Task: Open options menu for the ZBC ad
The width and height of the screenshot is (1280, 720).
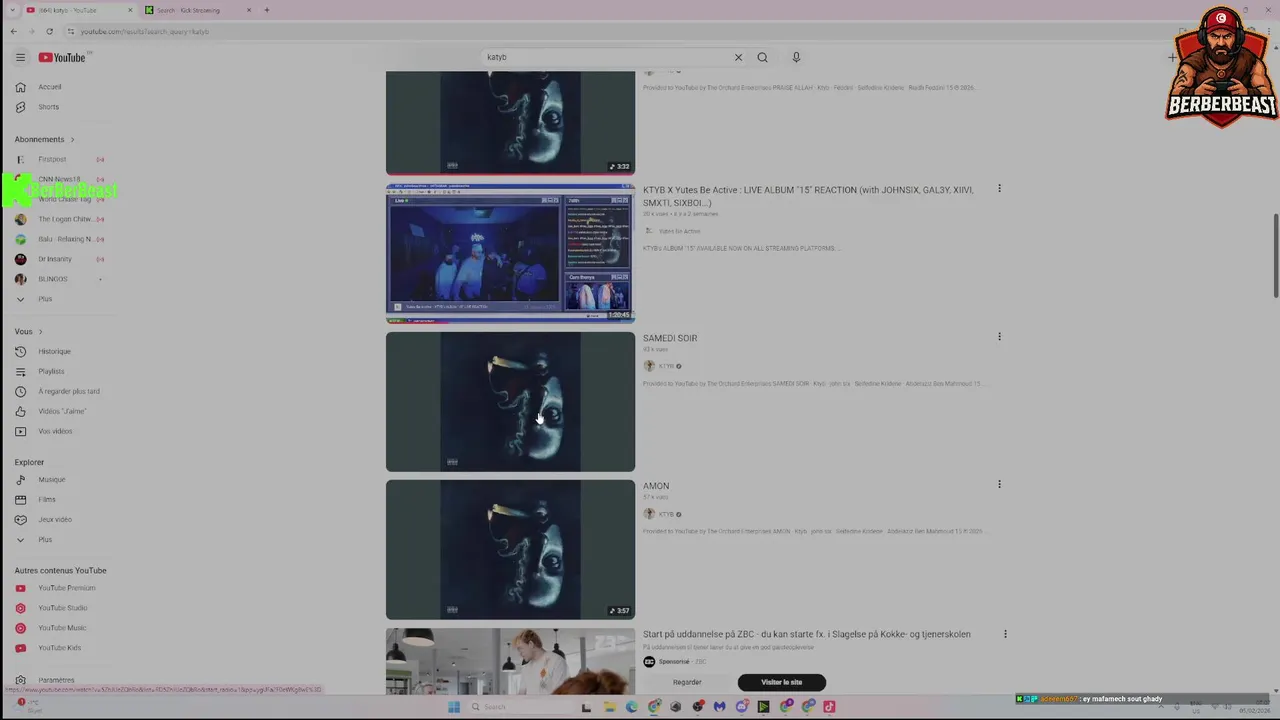Action: pyautogui.click(x=1005, y=633)
